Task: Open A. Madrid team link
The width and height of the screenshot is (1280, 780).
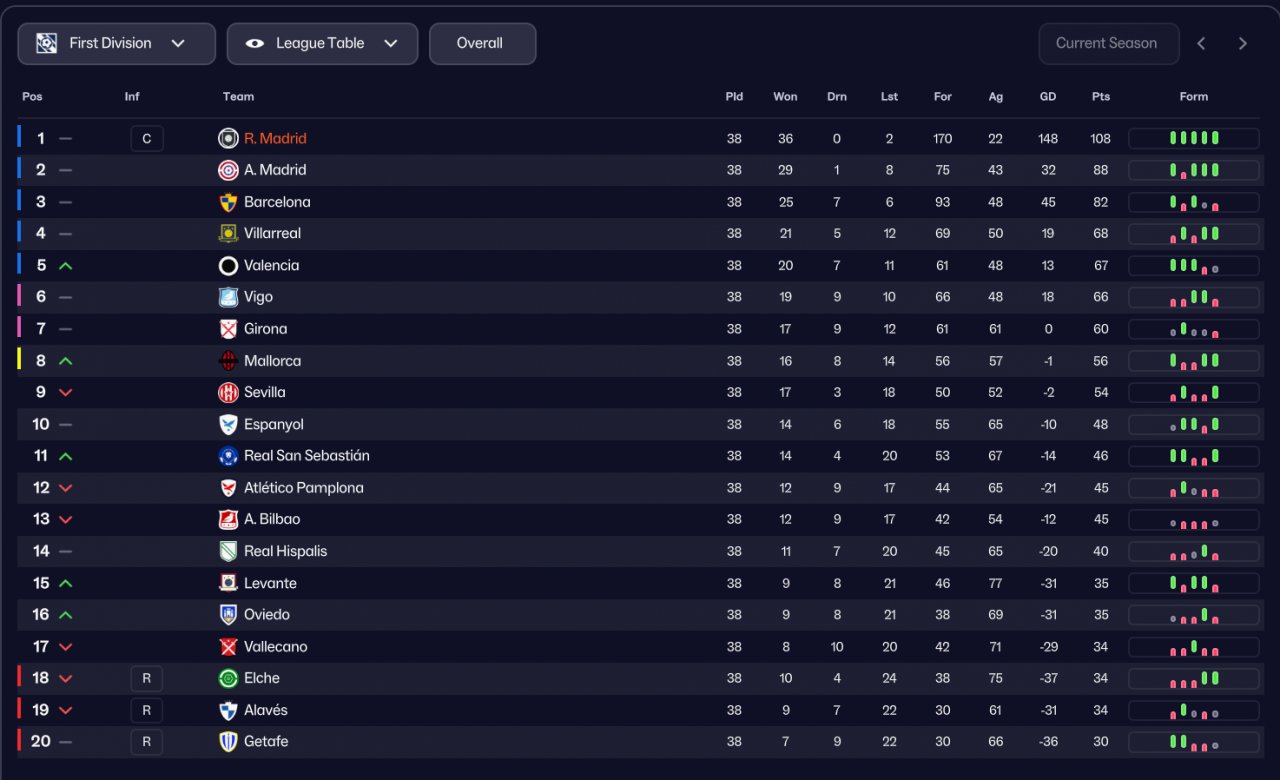Action: coord(275,170)
